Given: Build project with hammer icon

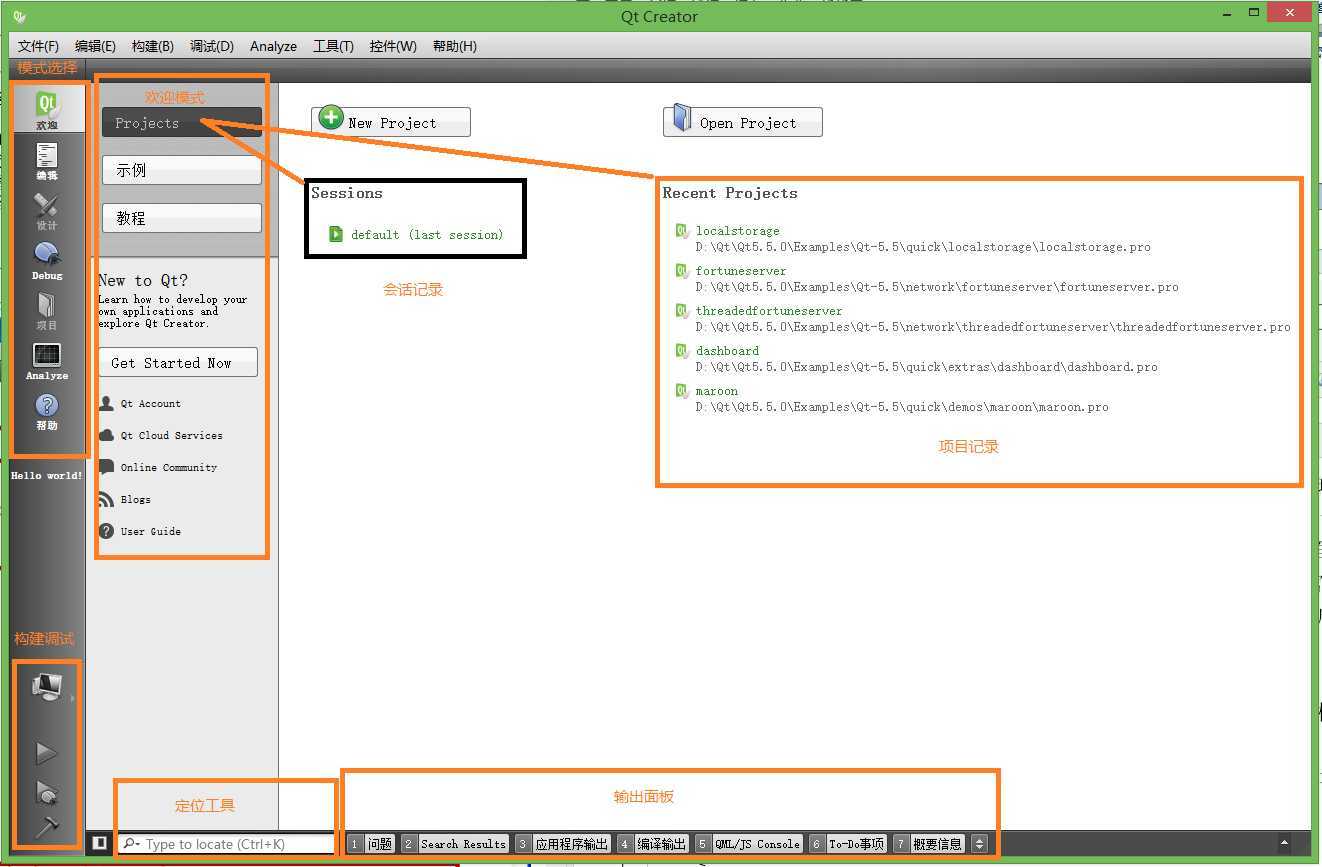Looking at the screenshot, I should [x=47, y=827].
